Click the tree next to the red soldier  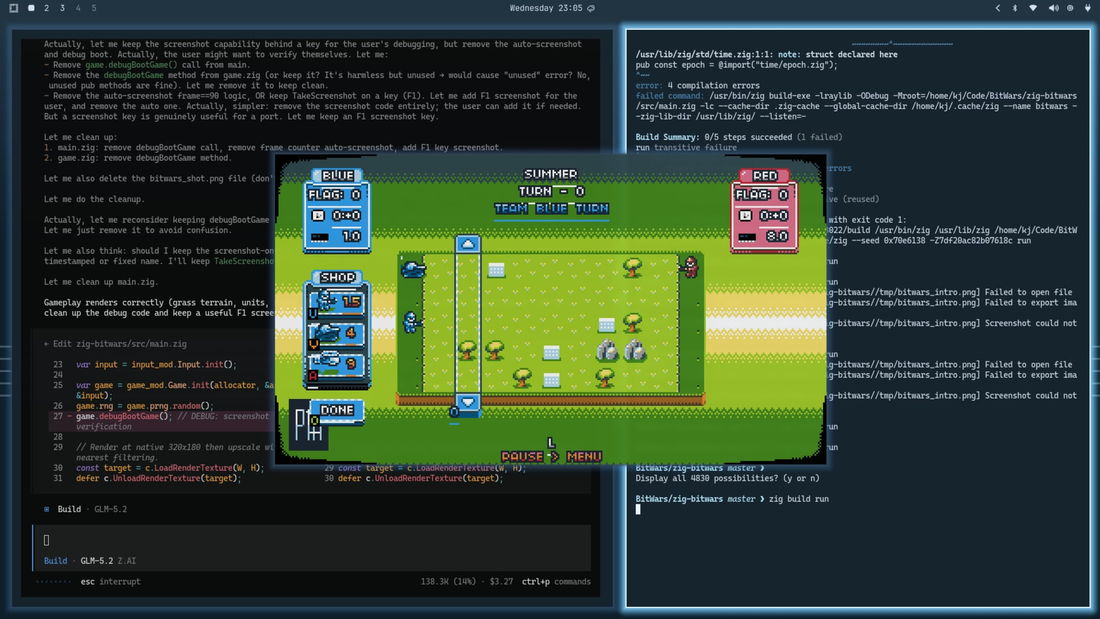[633, 267]
